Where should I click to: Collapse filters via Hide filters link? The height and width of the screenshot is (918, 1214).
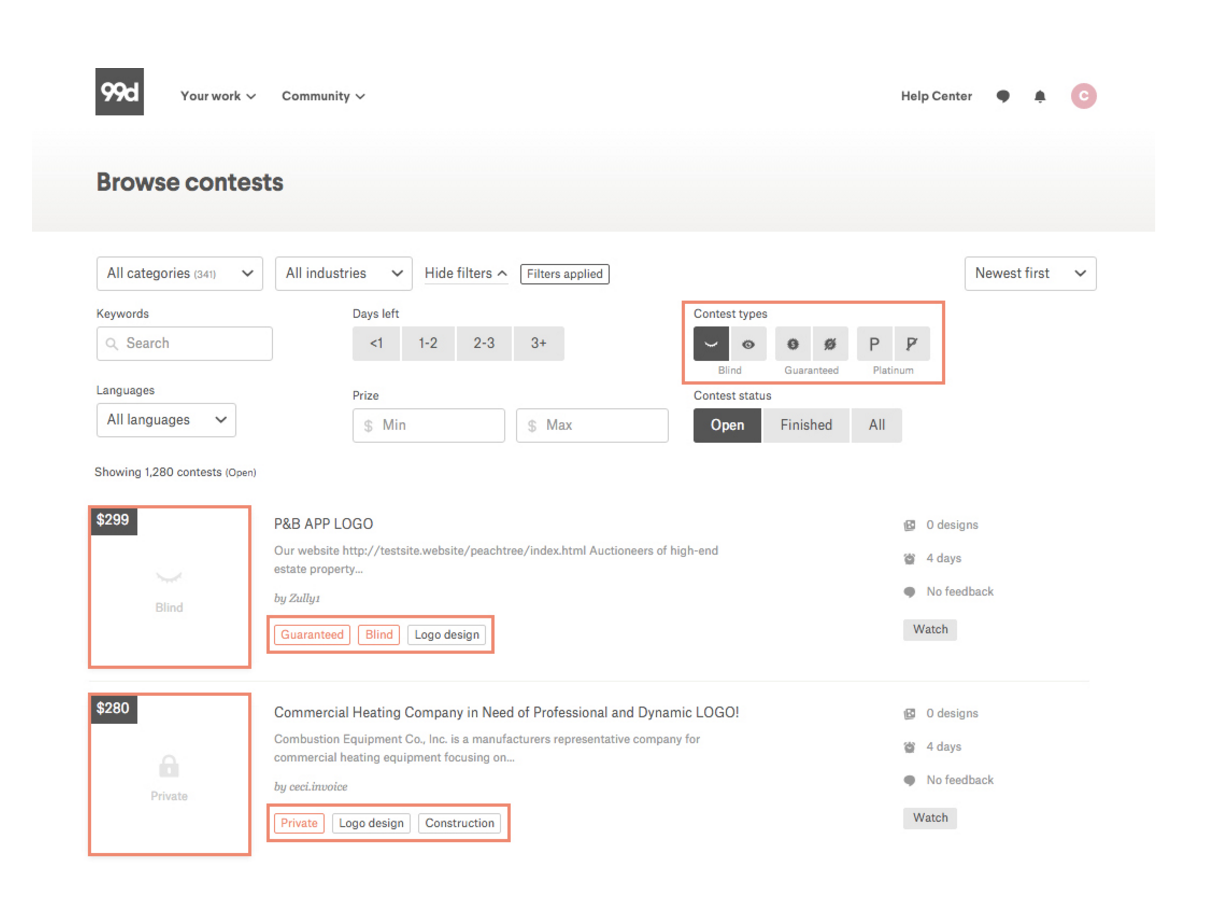[465, 273]
